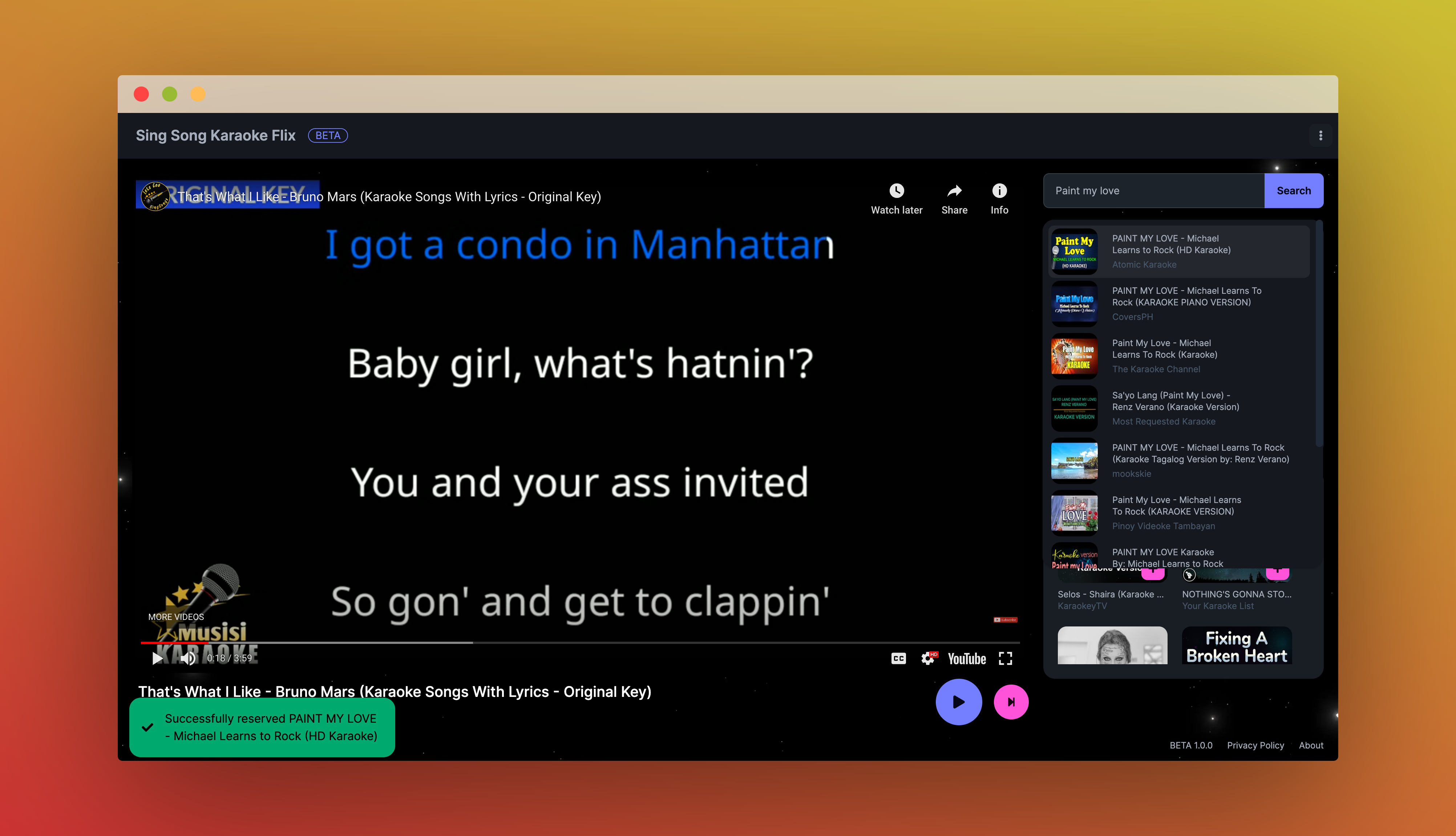Open the three-dot options menu in header
This screenshot has height=836, width=1456.
1320,135
